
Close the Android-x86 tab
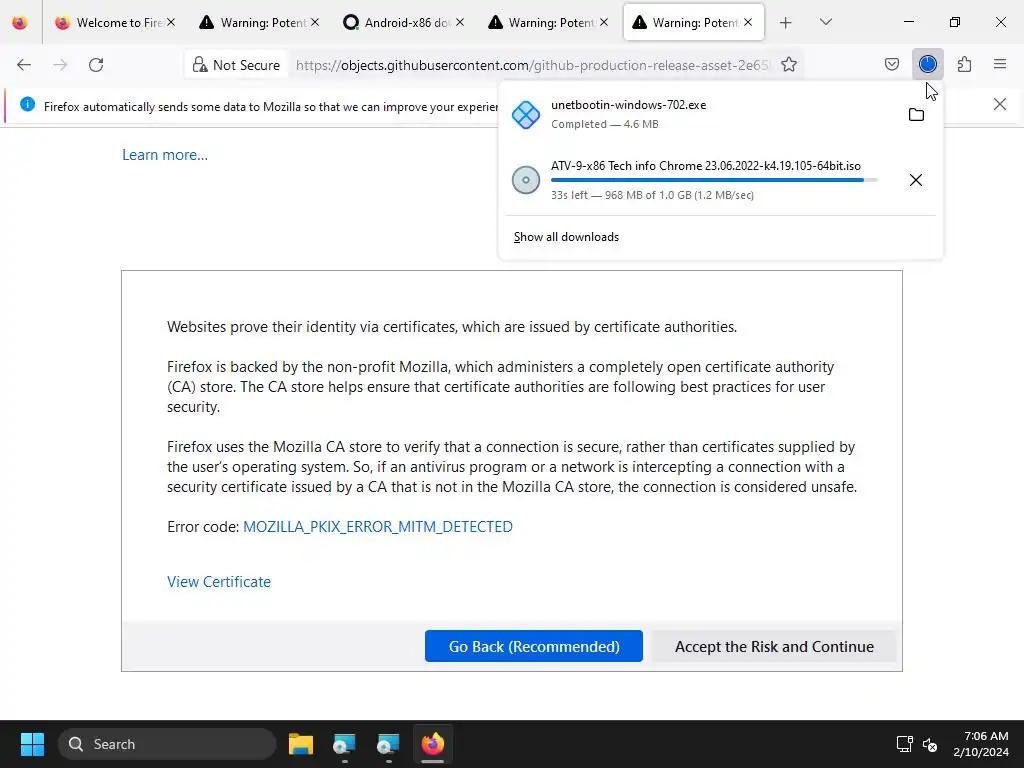pos(460,22)
